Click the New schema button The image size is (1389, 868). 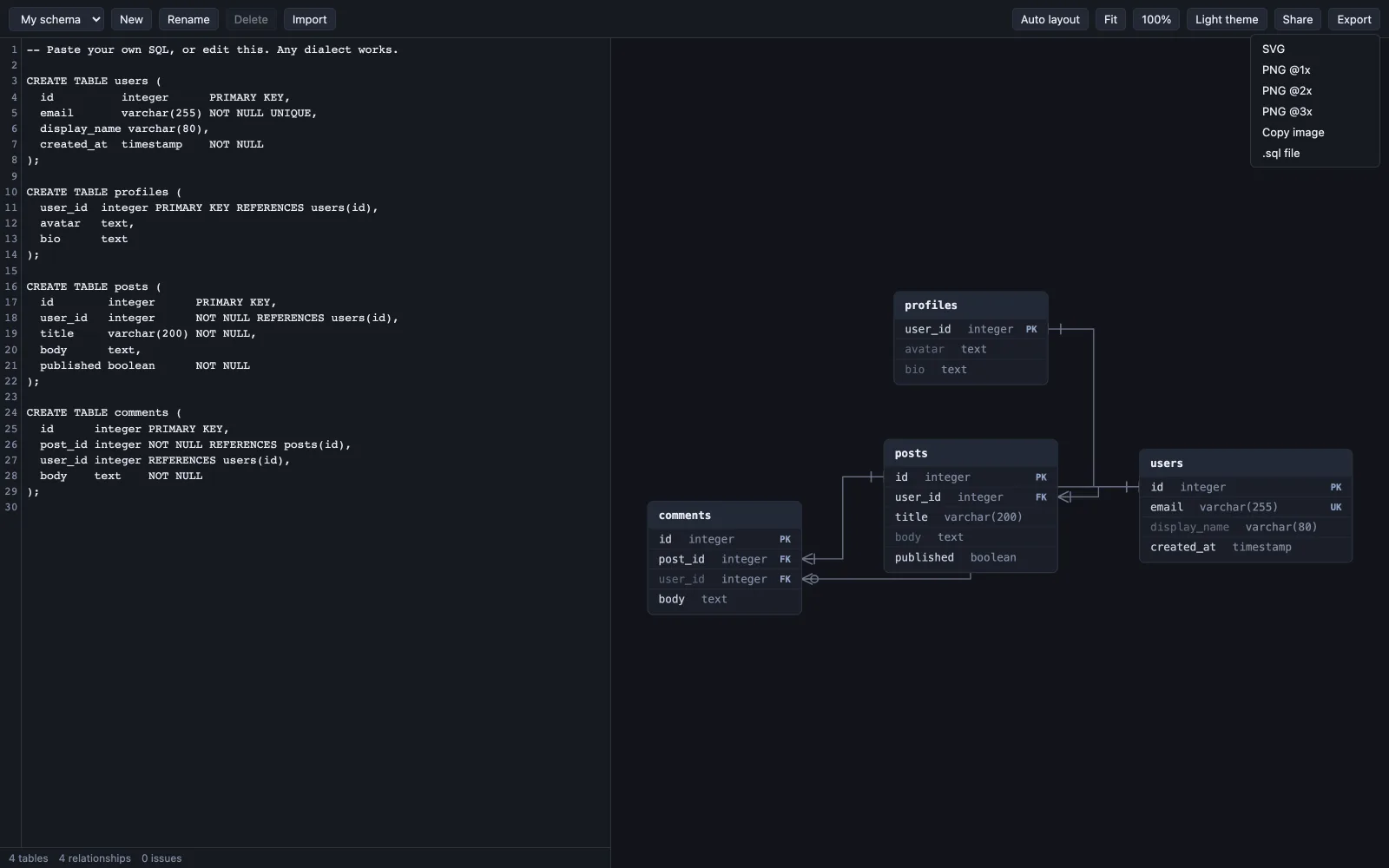(131, 19)
